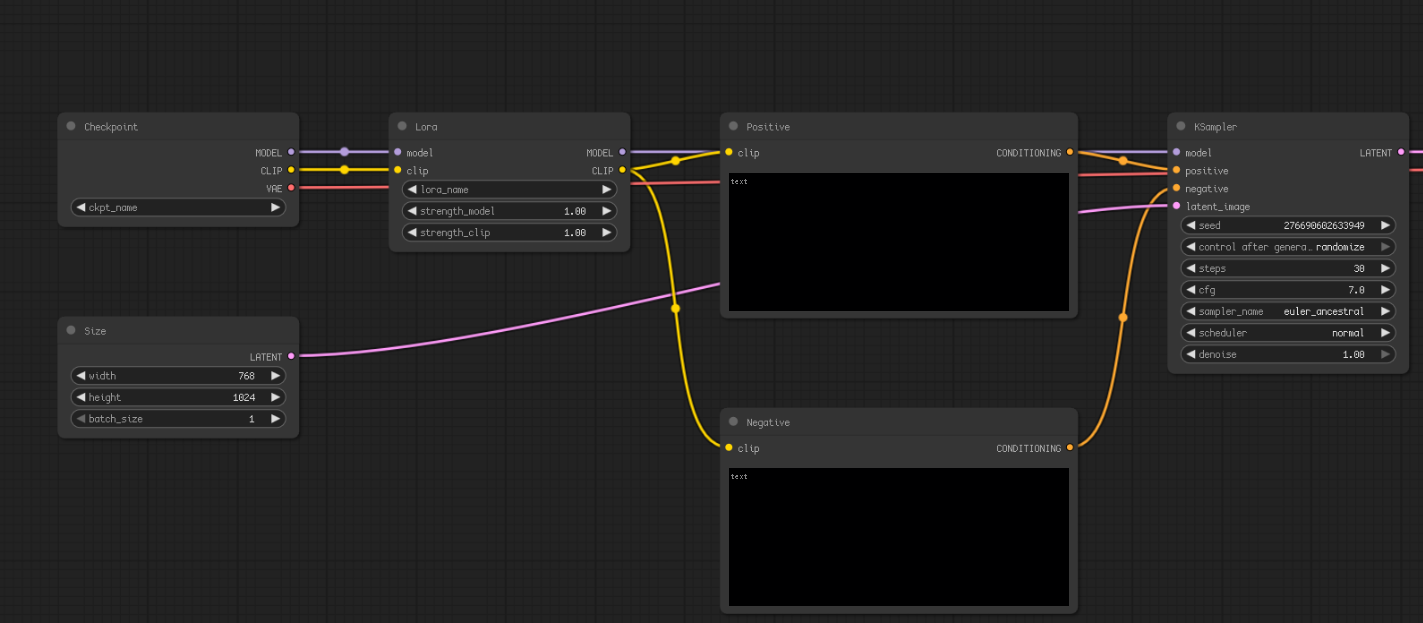Screen dimensions: 1423x623
Task: Decrease strength_clip with its left arrow
Action: [x=412, y=232]
